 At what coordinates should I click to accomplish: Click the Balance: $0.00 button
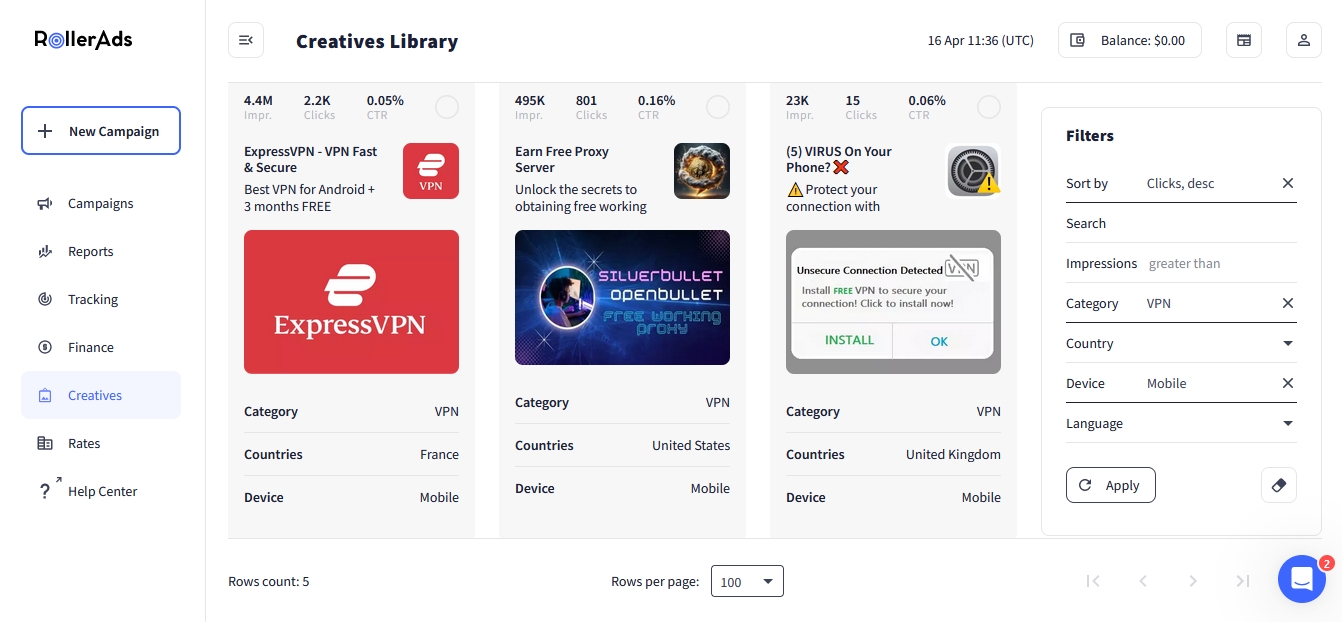tap(1130, 40)
